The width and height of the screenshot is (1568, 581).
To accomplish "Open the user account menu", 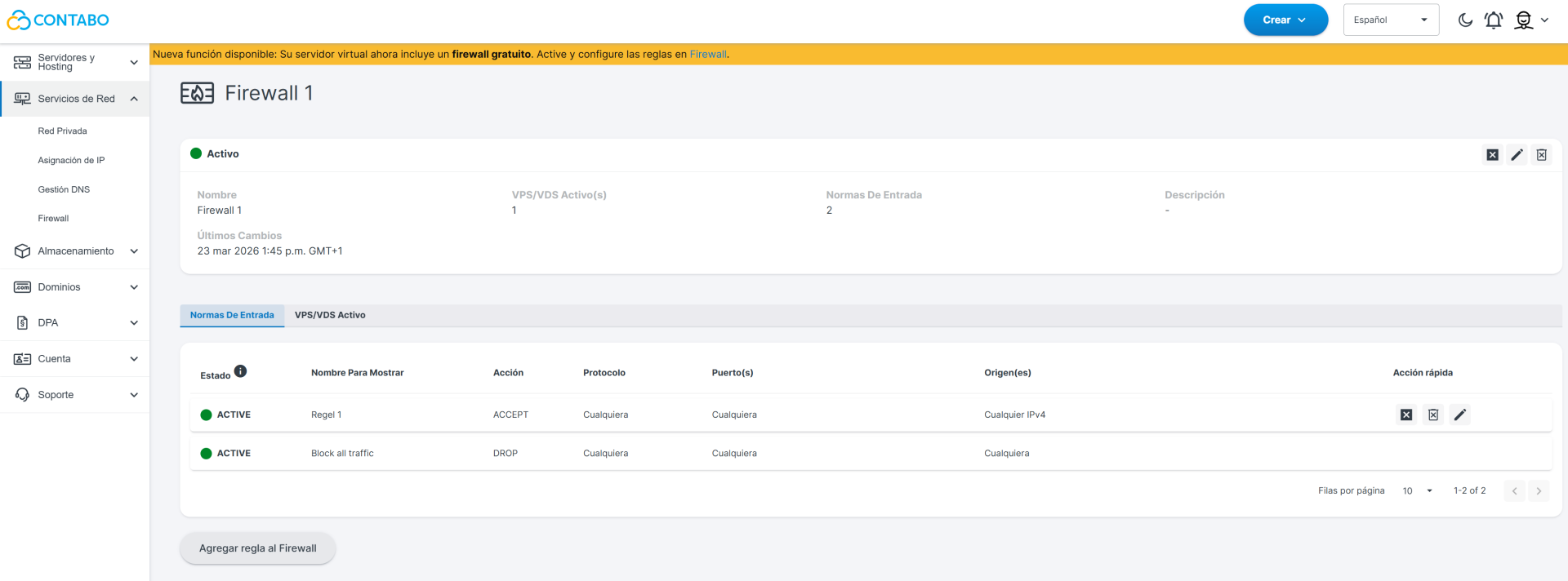I will pyautogui.click(x=1530, y=20).
